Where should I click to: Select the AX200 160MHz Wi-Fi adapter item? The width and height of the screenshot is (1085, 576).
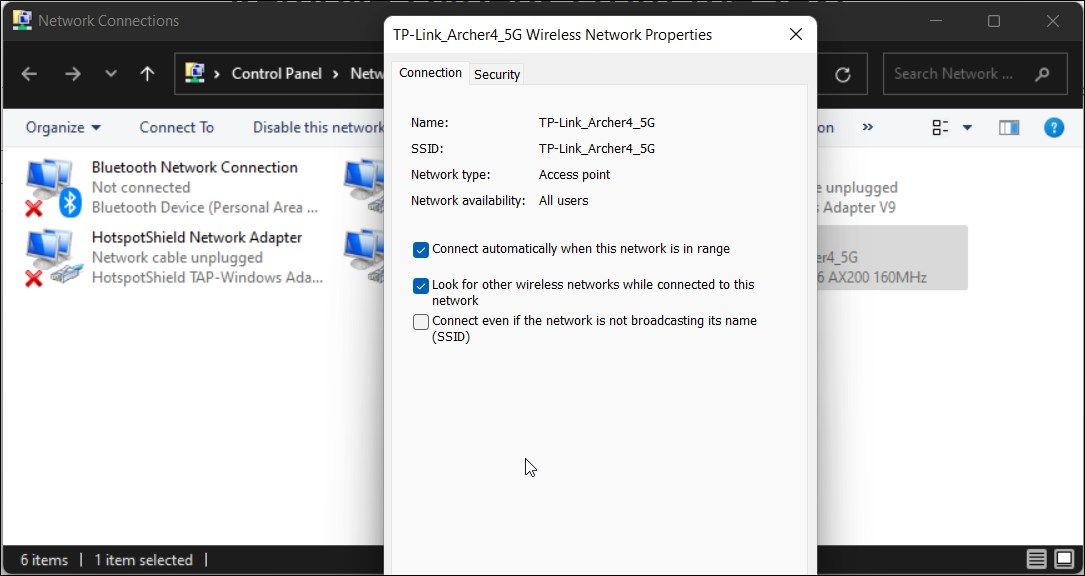pyautogui.click(x=891, y=258)
